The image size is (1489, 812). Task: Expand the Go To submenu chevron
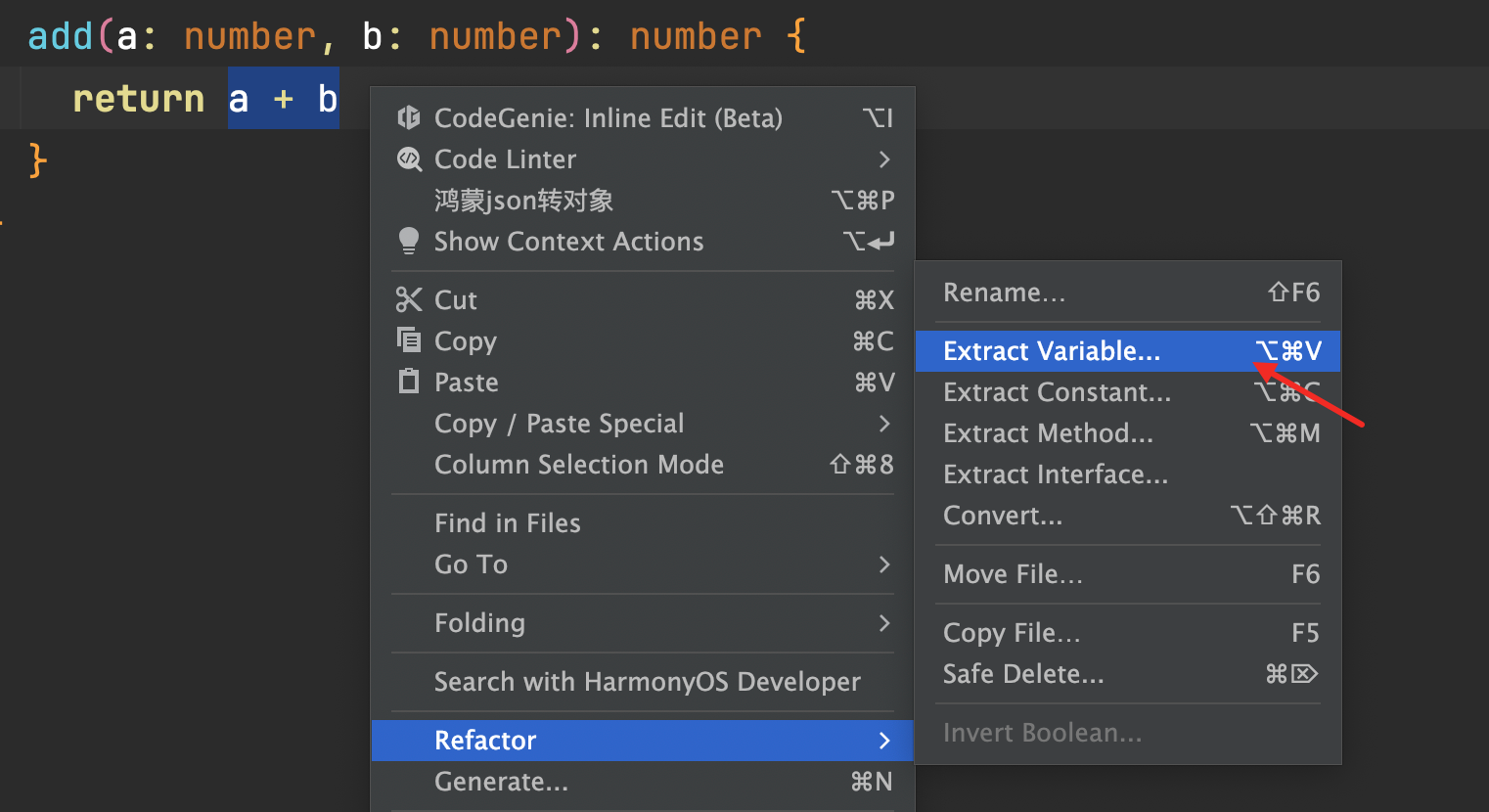click(884, 564)
